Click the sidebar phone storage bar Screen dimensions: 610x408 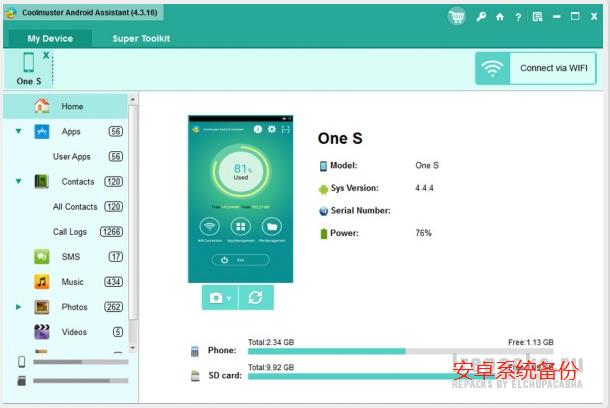point(81,362)
